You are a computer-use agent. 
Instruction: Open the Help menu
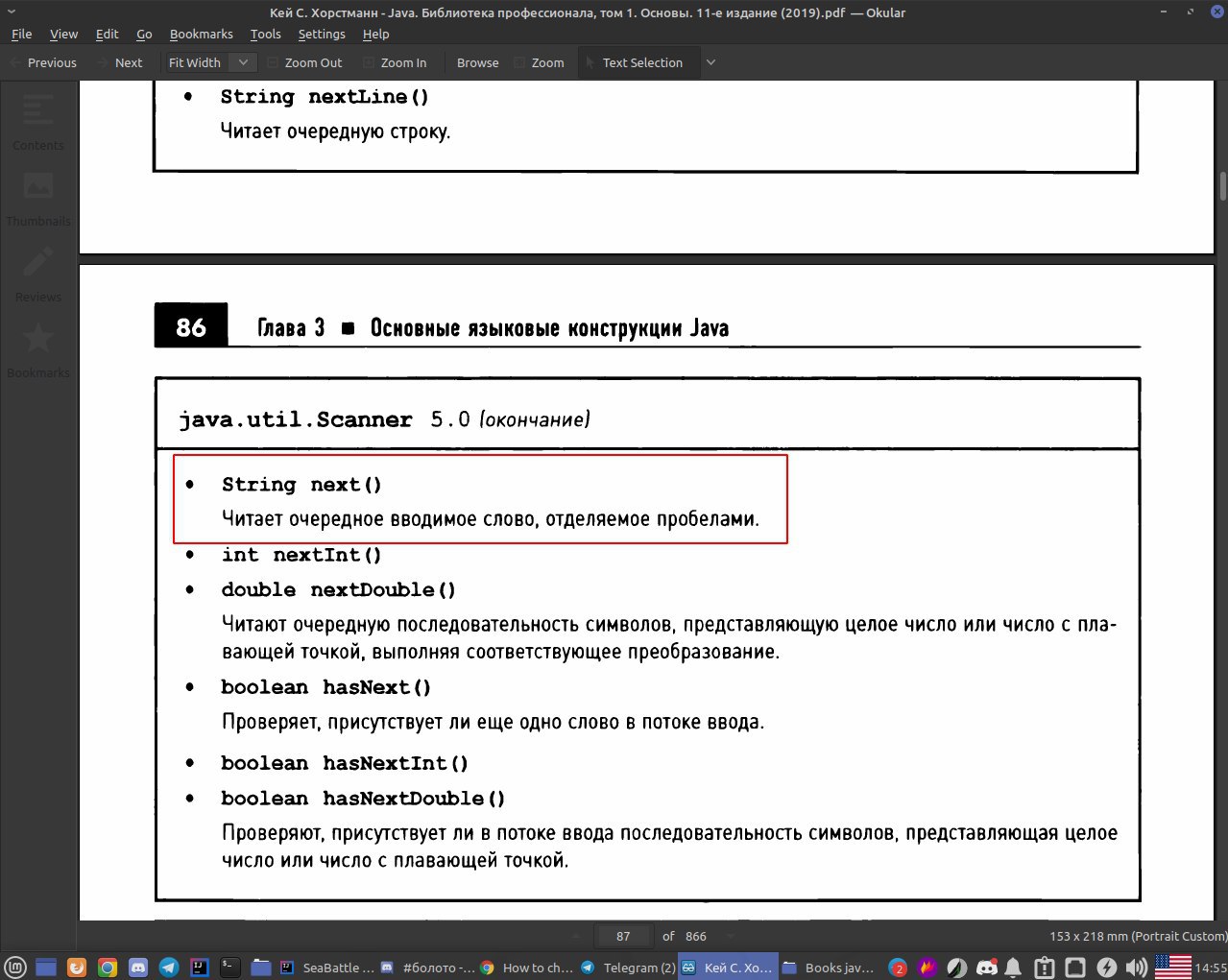pyautogui.click(x=375, y=34)
